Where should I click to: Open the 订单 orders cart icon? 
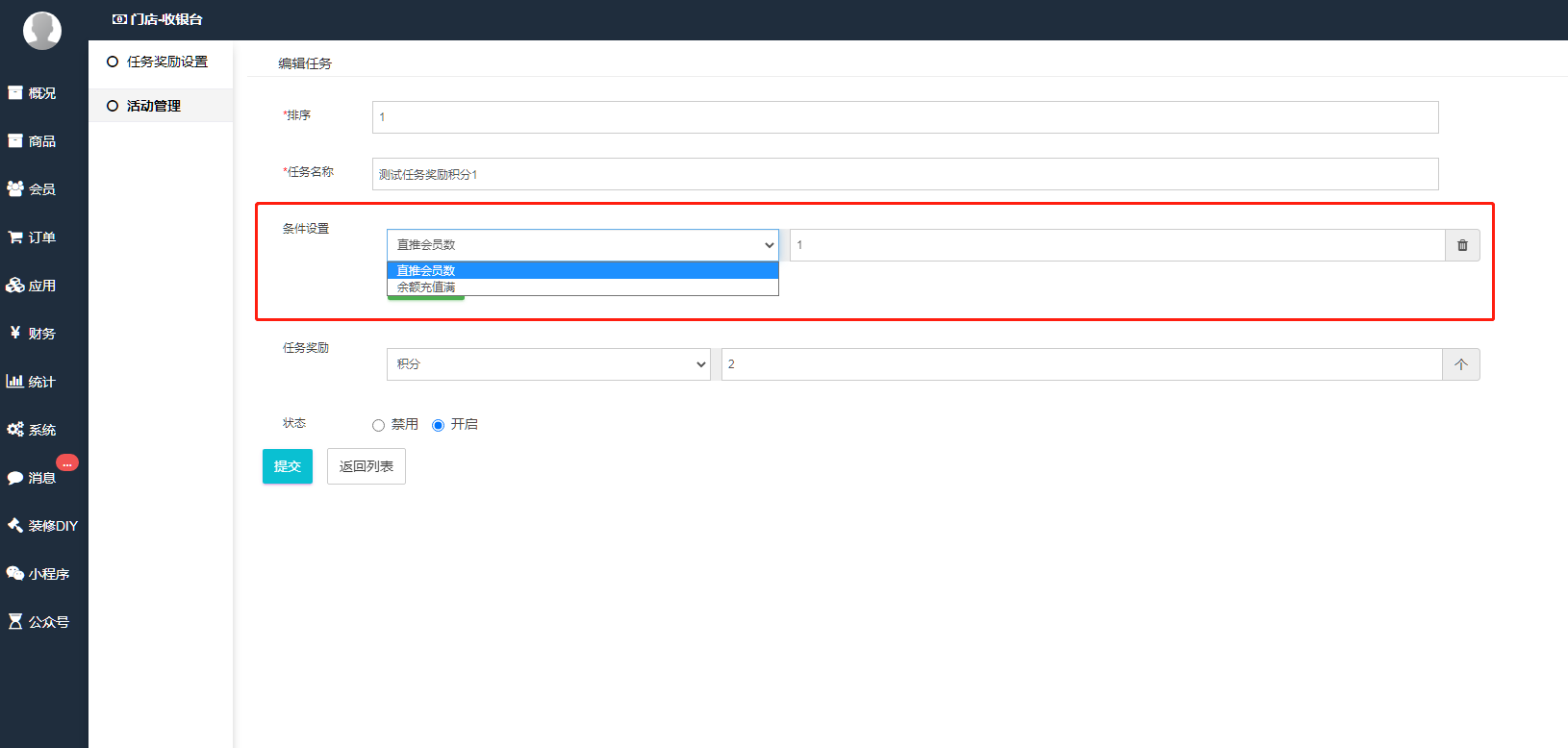pyautogui.click(x=15, y=237)
